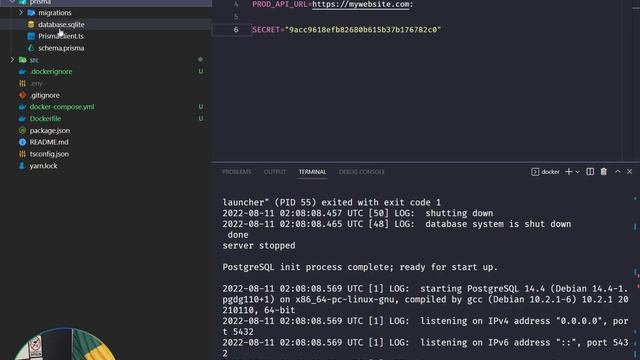Click the docker-compose.yml whale icon
Image resolution: width=640 pixels, height=360 pixels.
pos(22,107)
